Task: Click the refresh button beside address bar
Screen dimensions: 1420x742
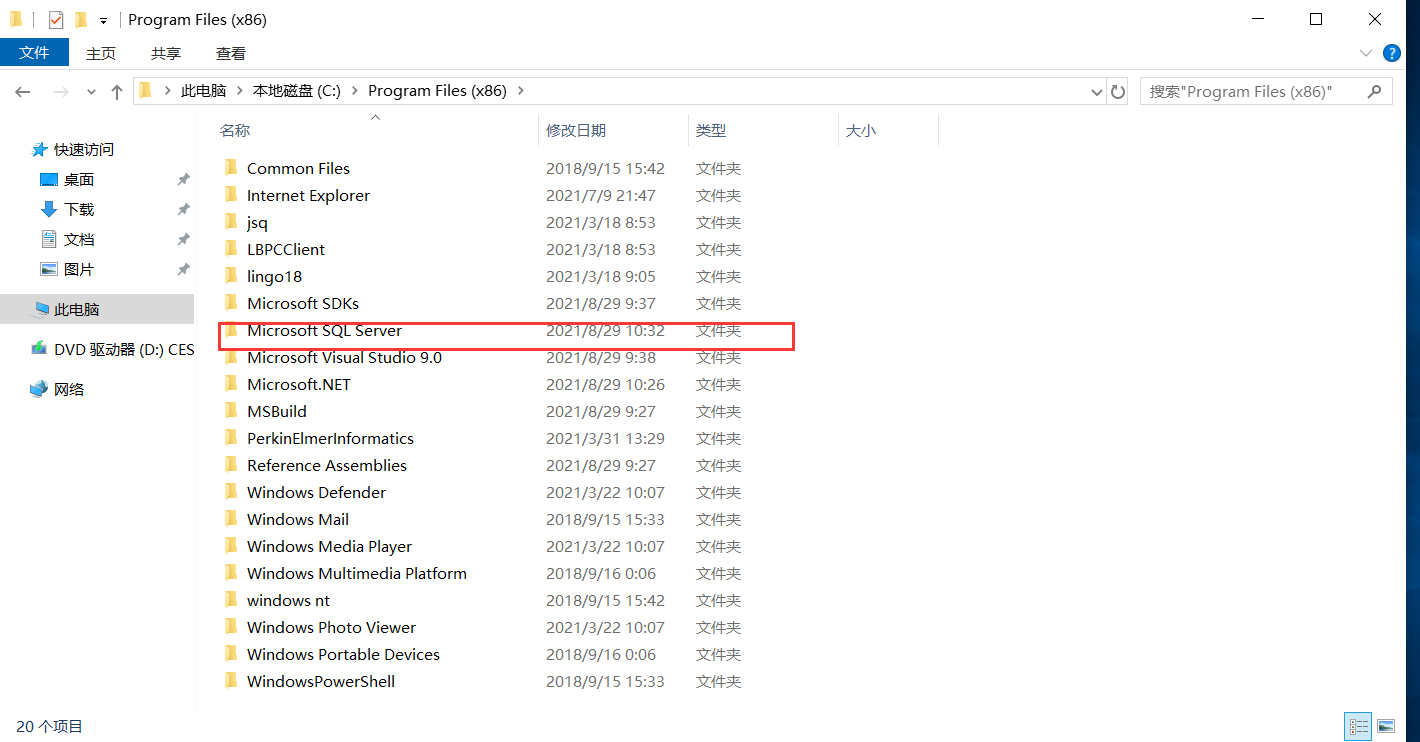Action: [x=1118, y=91]
